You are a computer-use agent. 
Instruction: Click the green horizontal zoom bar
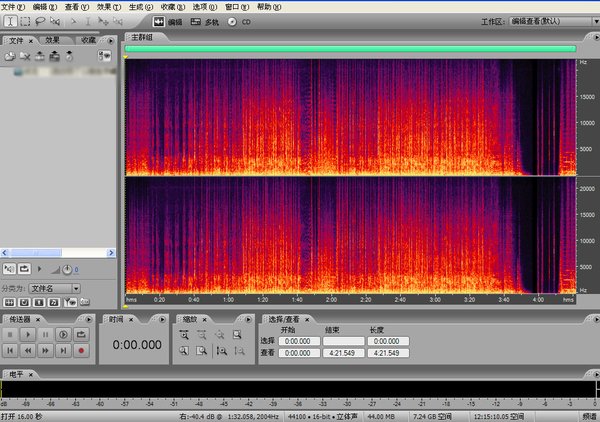coord(350,49)
